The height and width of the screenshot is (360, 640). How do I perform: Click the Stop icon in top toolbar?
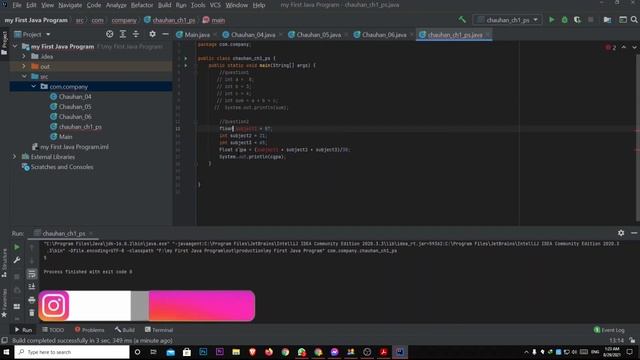(x=590, y=20)
